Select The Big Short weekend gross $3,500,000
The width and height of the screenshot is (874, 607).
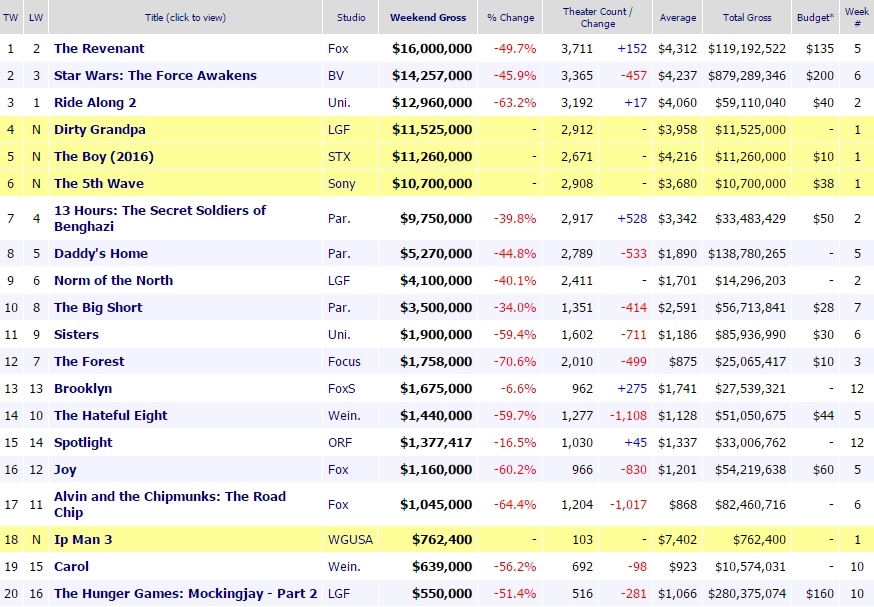pyautogui.click(x=436, y=308)
